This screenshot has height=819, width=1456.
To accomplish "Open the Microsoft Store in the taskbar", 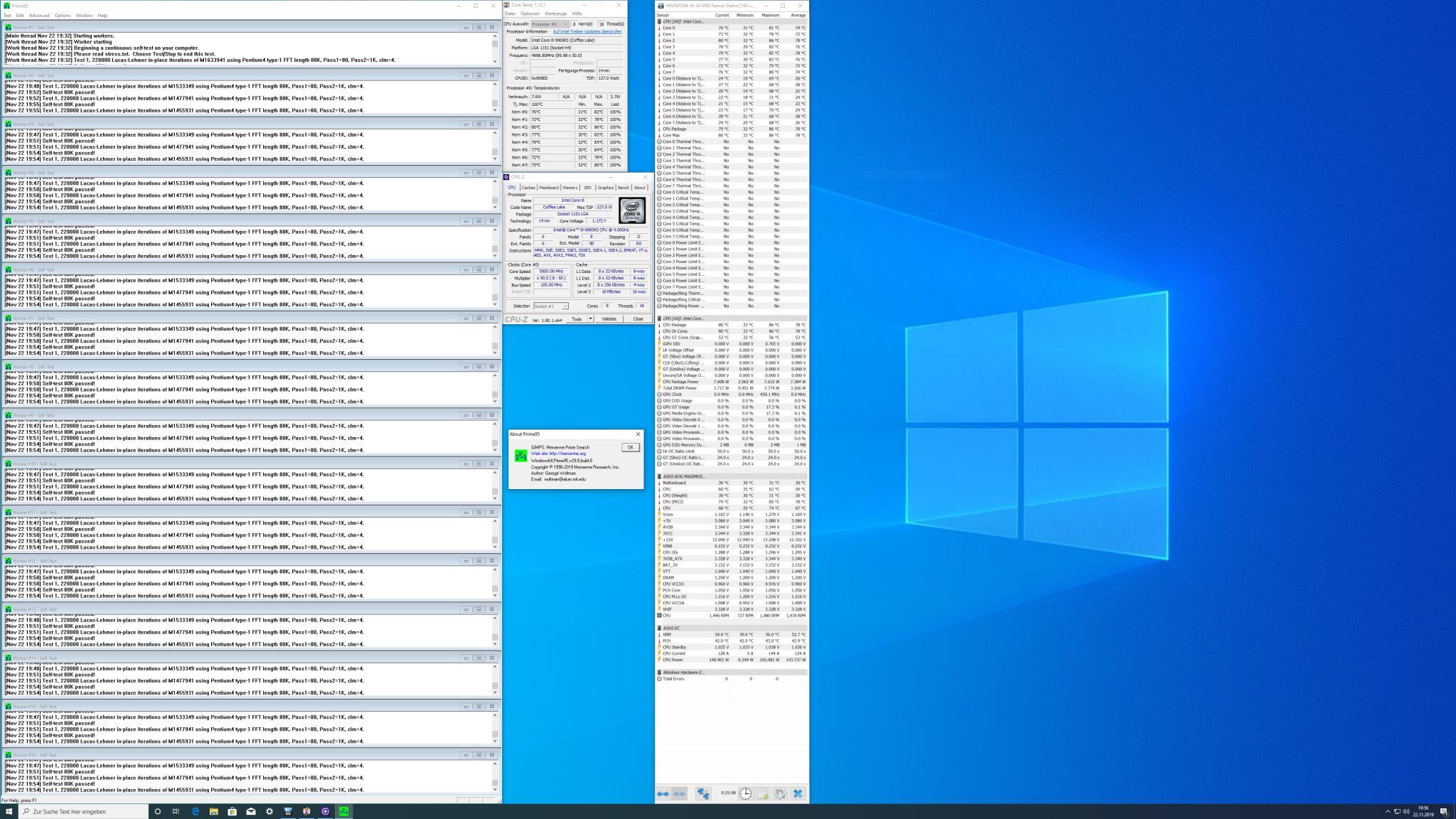I will point(232,811).
